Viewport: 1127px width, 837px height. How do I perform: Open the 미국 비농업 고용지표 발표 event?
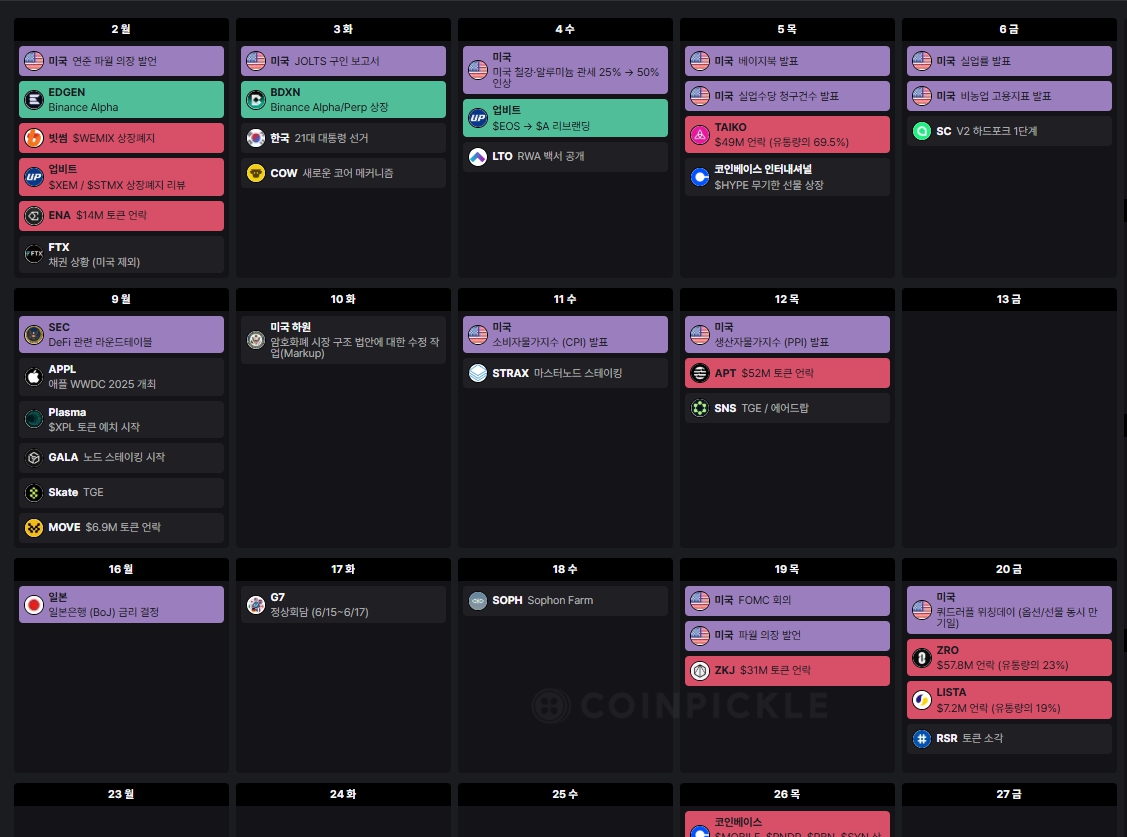click(x=1009, y=96)
